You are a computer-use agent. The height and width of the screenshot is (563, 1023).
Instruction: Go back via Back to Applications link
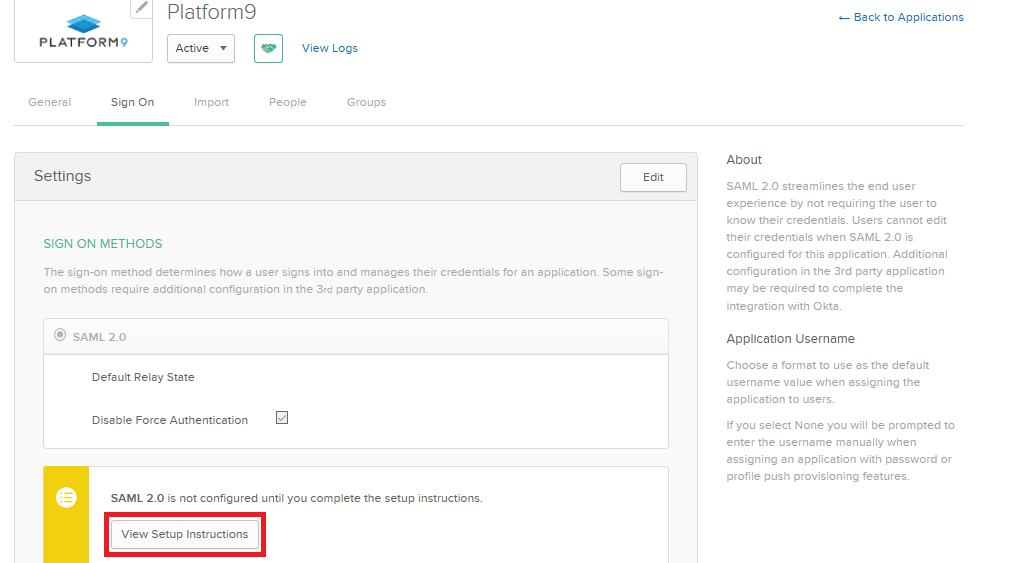pos(901,17)
